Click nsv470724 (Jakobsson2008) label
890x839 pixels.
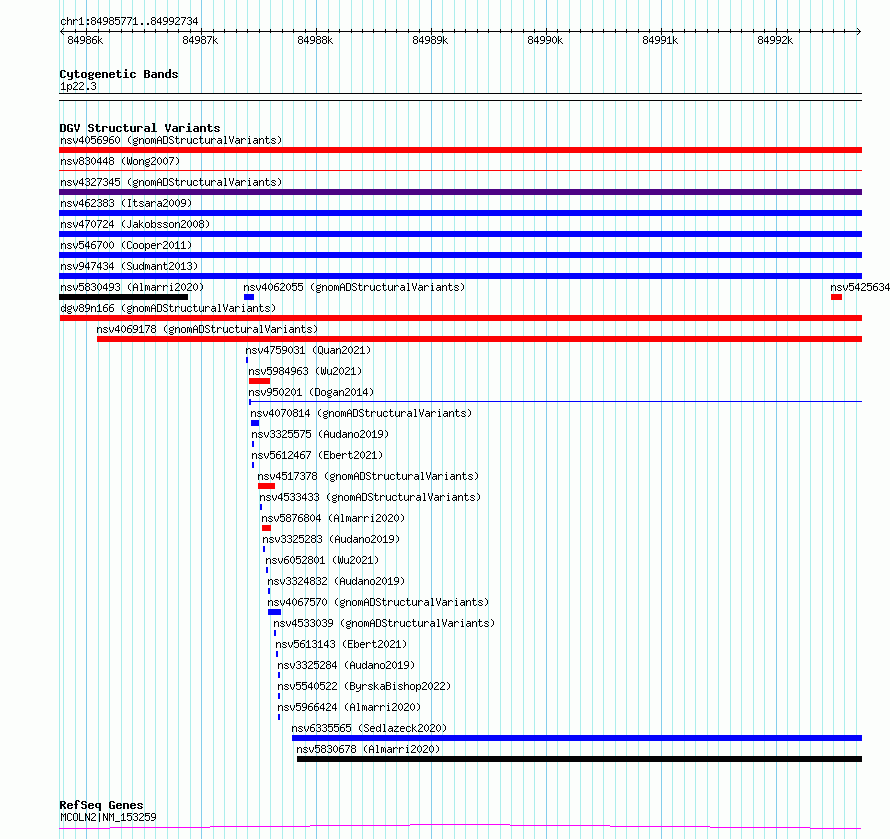135,224
